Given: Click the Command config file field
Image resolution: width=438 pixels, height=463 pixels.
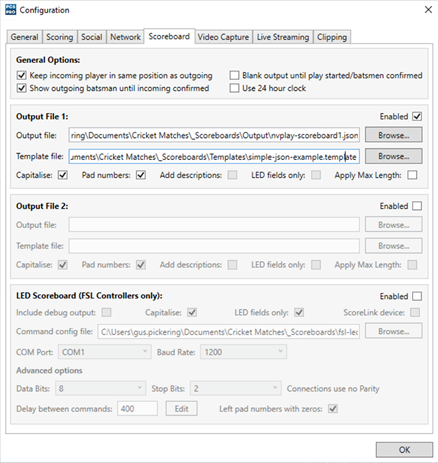Looking at the screenshot, I should tap(229, 332).
